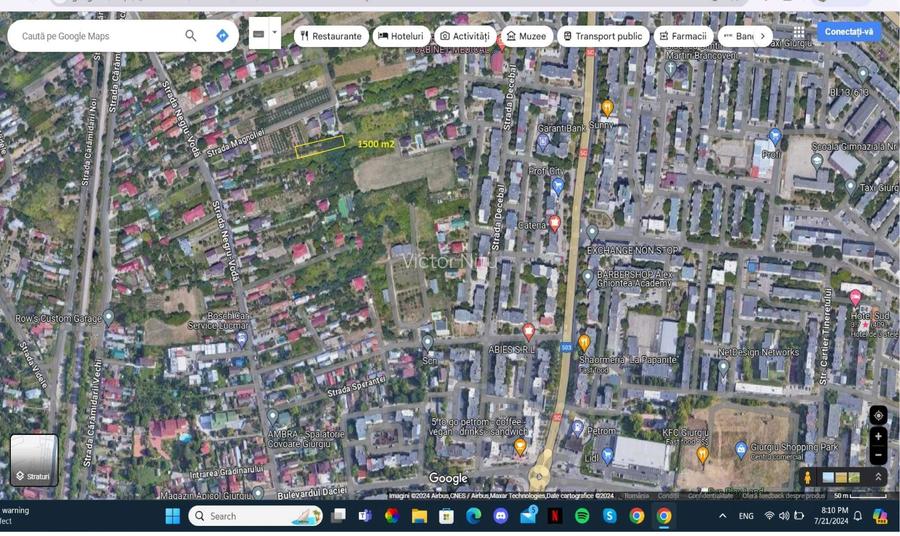Viewport: 900px width, 536px height.
Task: Select the Transport public category chip
Action: (602, 36)
